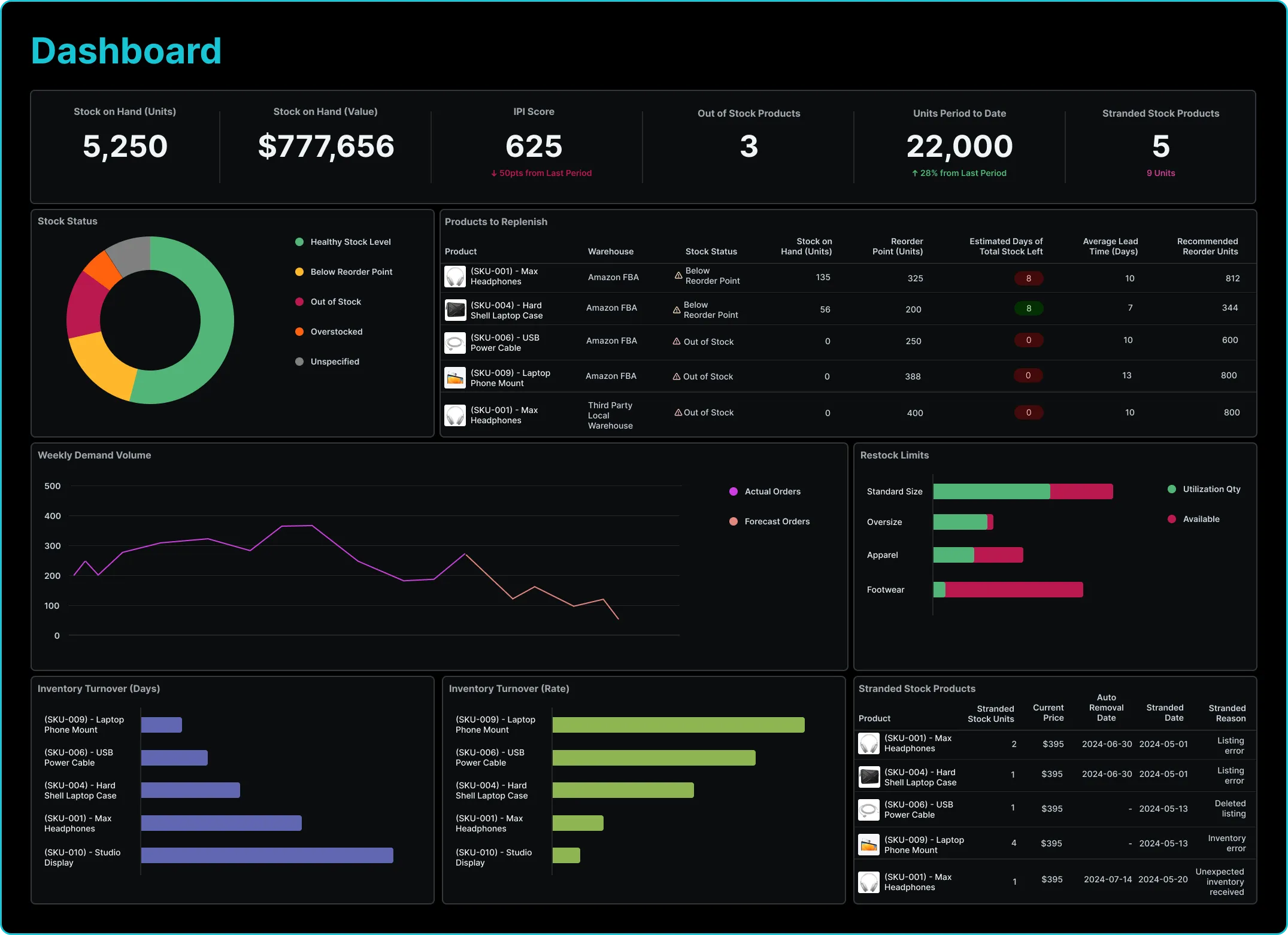Image resolution: width=1288 pixels, height=935 pixels.
Task: Click 'Third Party Local Warehouse' cell
Action: tap(610, 415)
